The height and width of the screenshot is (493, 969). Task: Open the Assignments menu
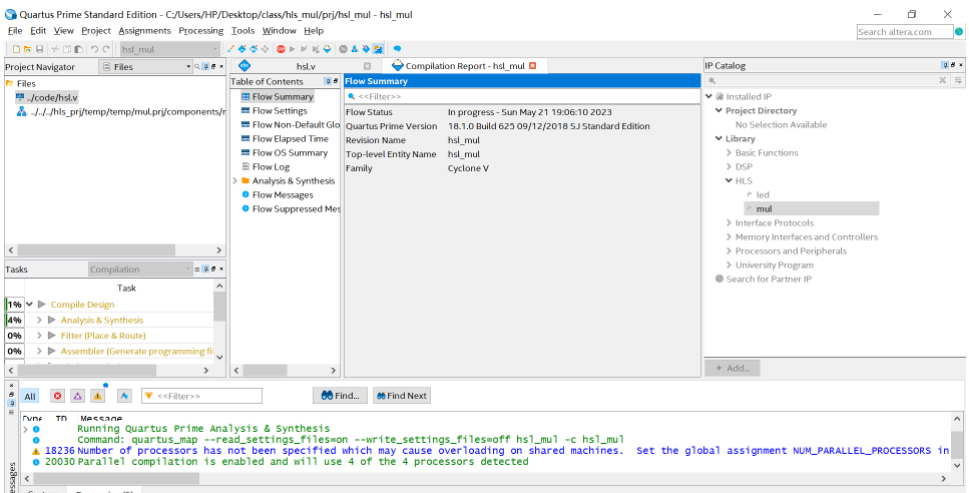145,30
